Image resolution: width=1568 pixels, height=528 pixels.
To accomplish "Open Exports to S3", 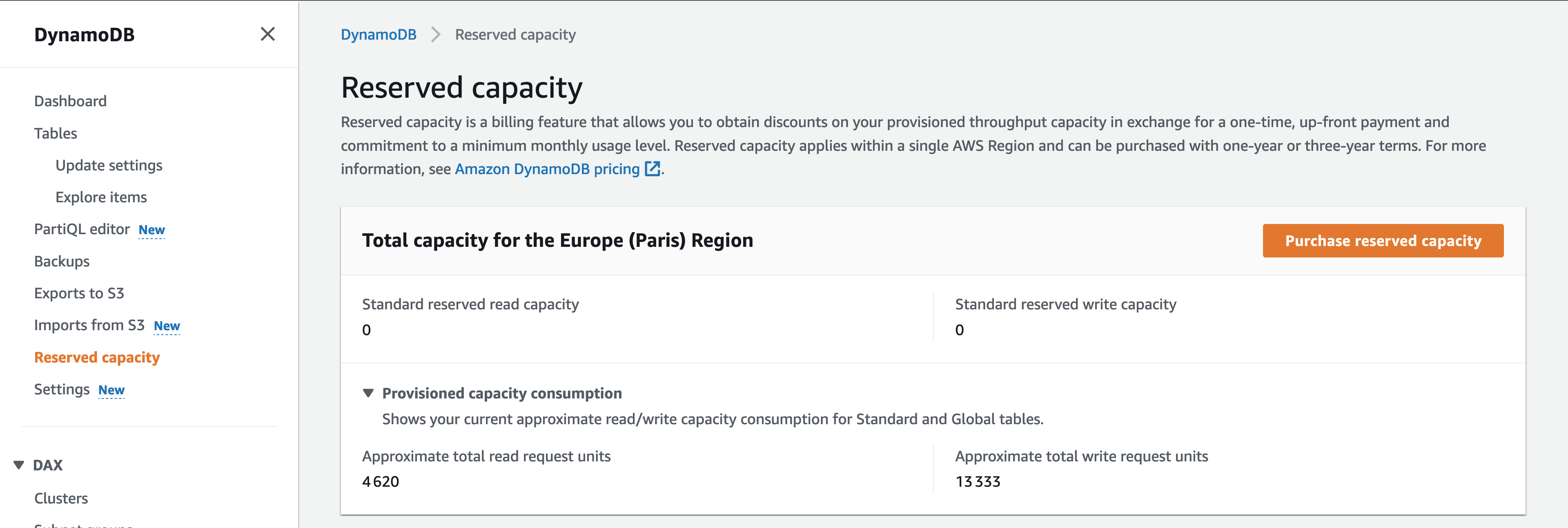I will (79, 293).
